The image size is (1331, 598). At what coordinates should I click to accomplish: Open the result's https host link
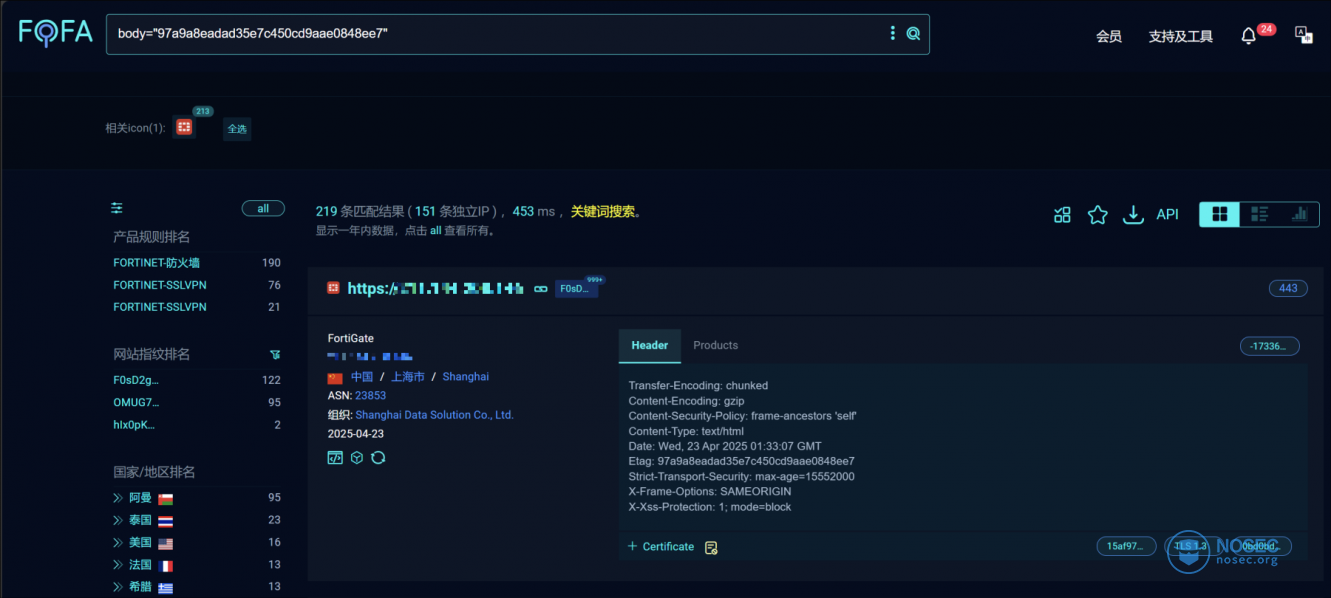tap(436, 288)
